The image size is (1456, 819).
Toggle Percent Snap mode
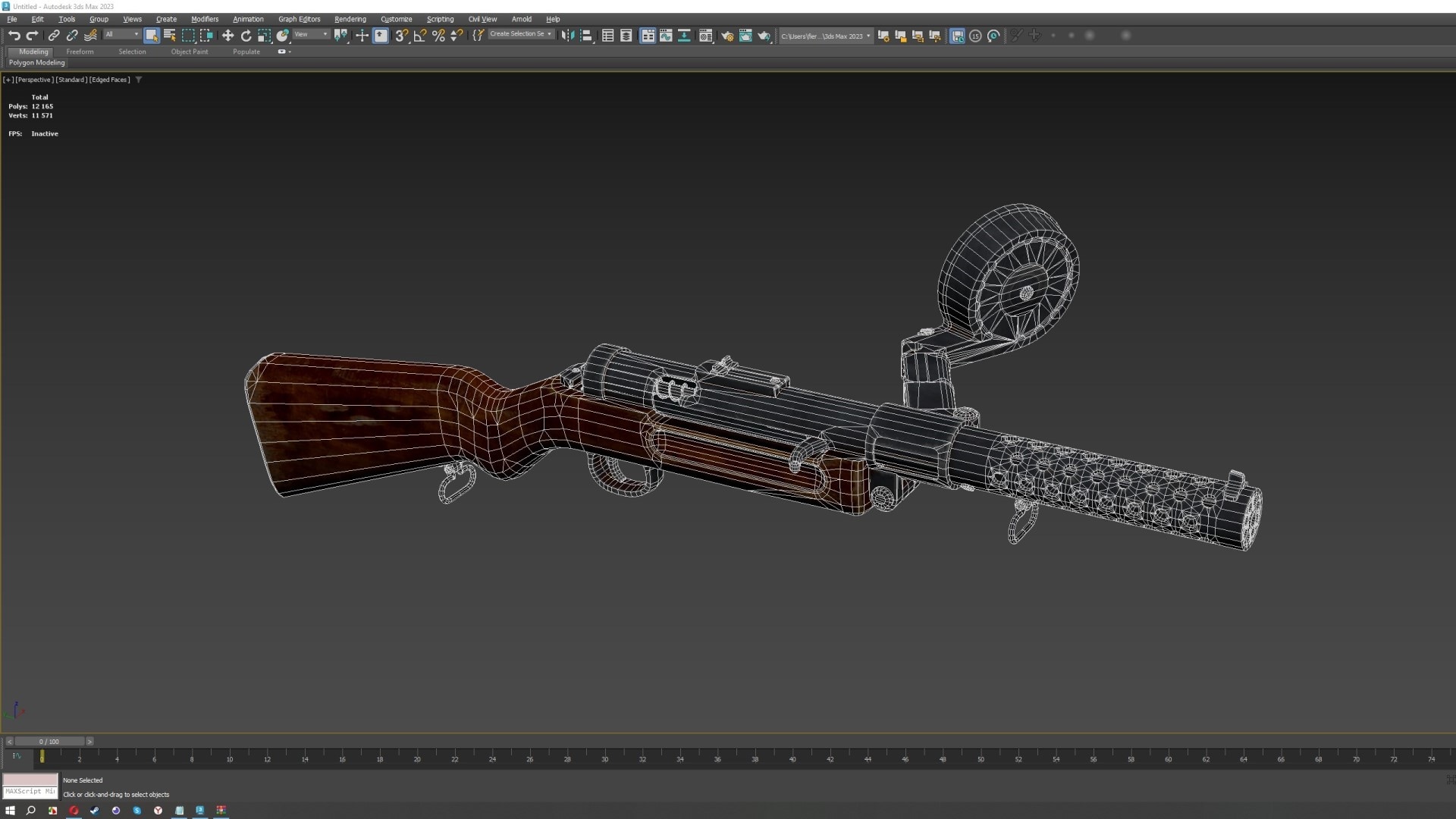pos(438,36)
